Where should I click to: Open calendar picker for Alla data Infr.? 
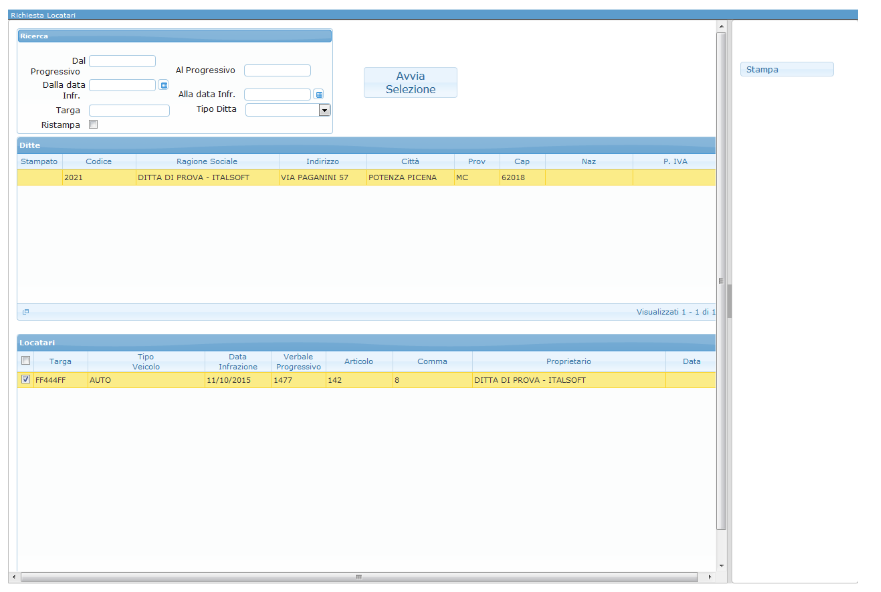319,95
